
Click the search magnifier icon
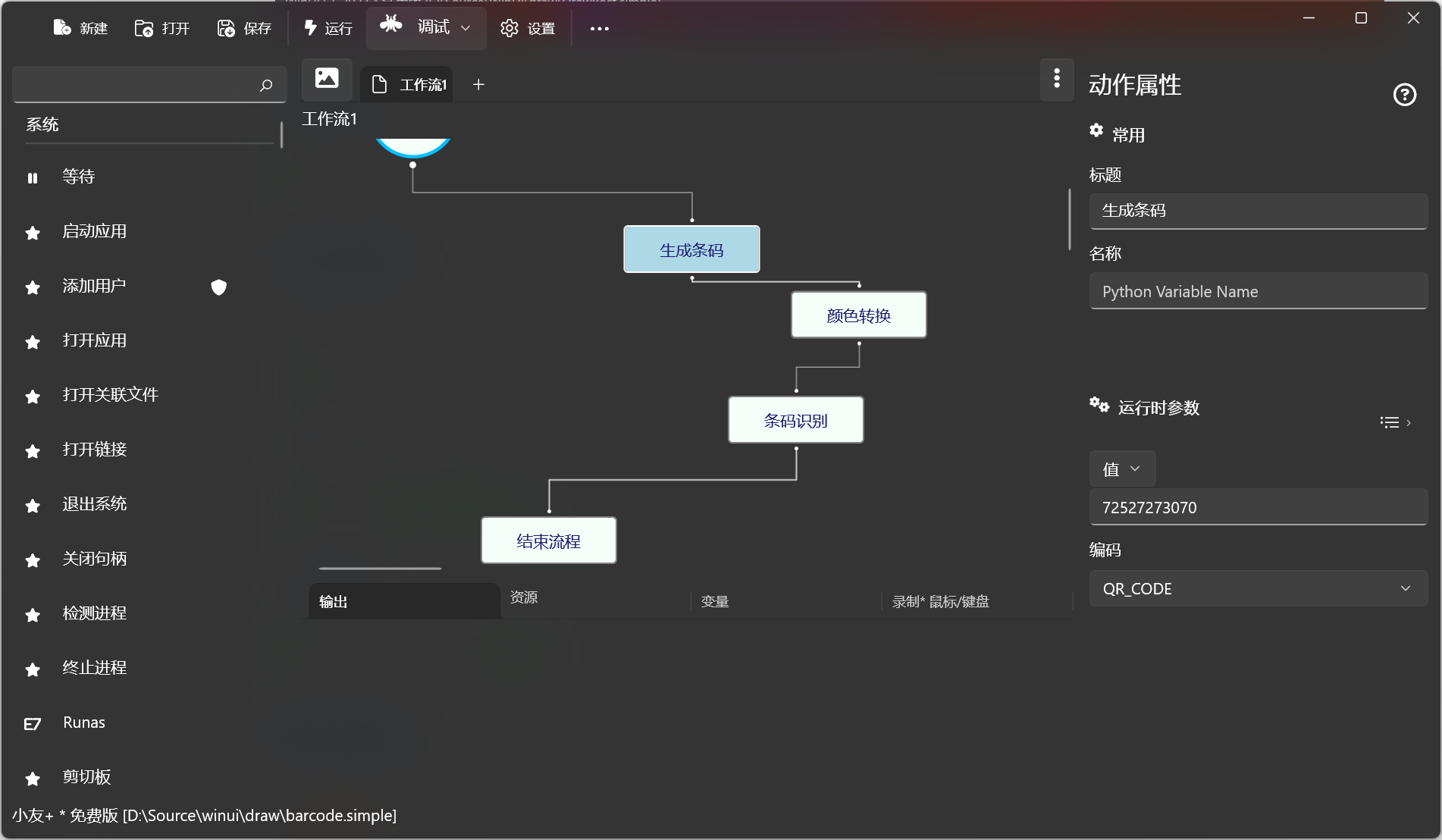[265, 85]
